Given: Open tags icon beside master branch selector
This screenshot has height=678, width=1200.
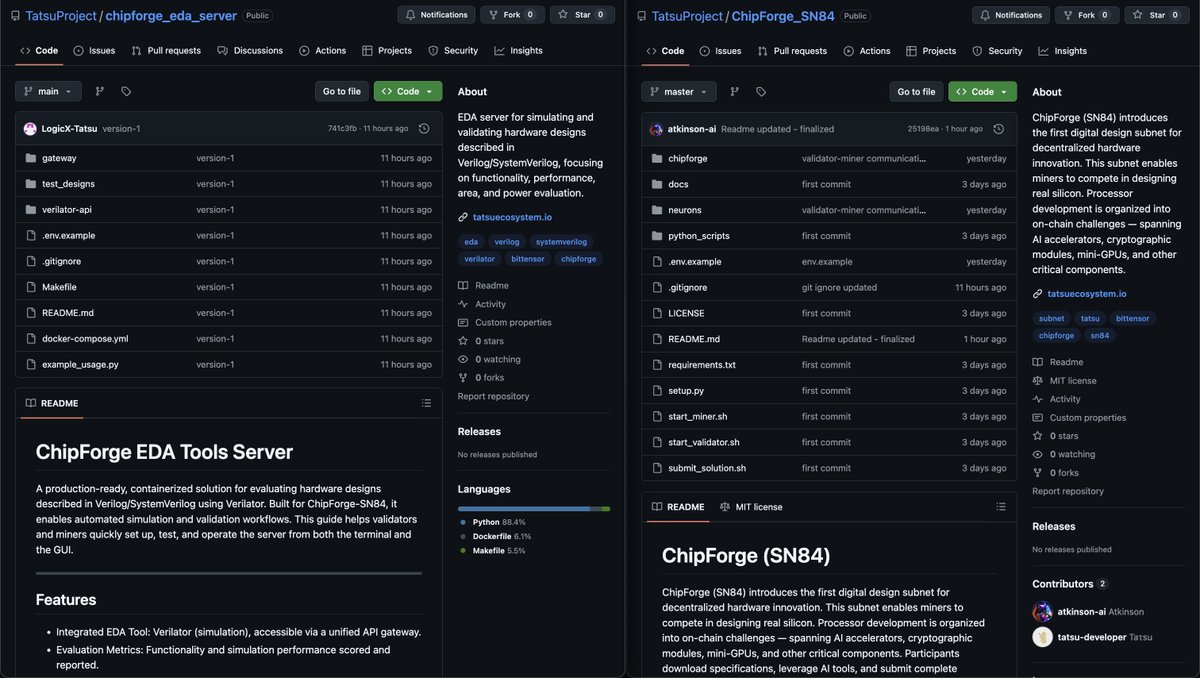Looking at the screenshot, I should pyautogui.click(x=761, y=91).
